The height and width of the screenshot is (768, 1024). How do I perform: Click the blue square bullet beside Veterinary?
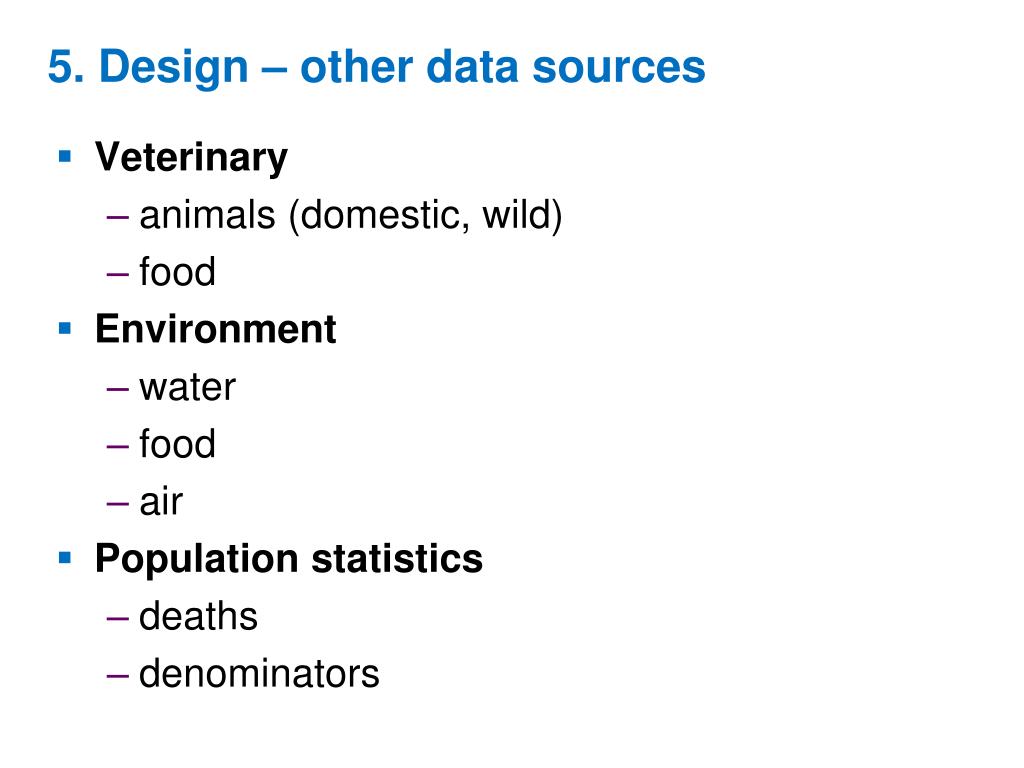point(65,156)
